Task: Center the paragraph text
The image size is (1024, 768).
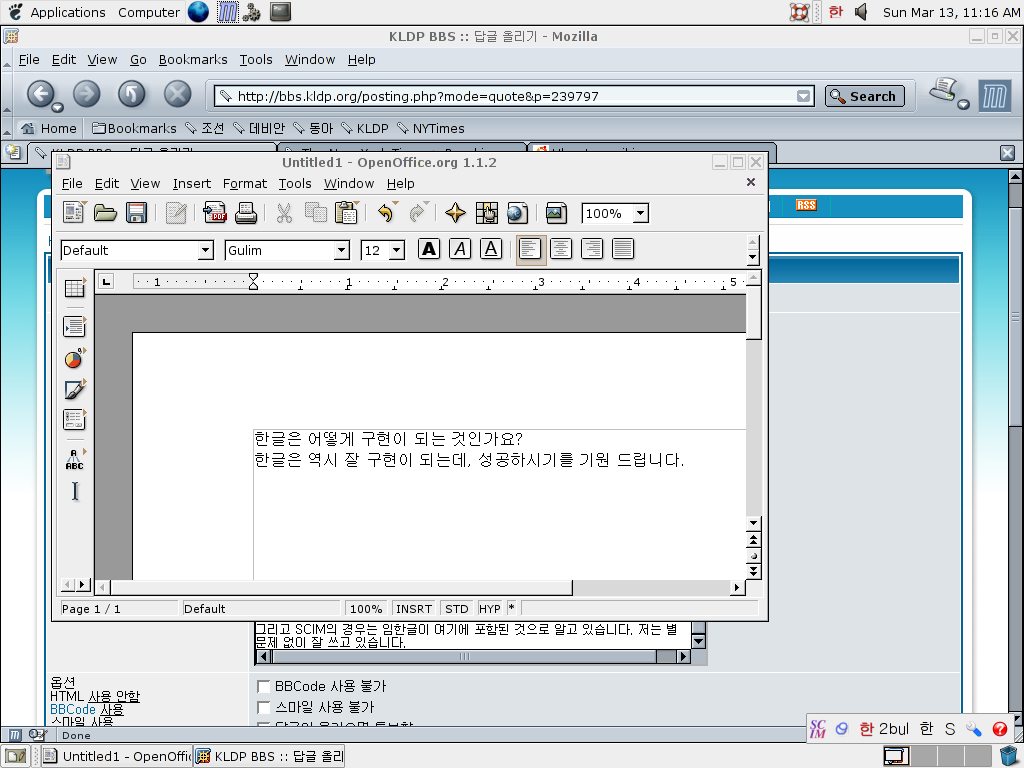Action: click(561, 249)
